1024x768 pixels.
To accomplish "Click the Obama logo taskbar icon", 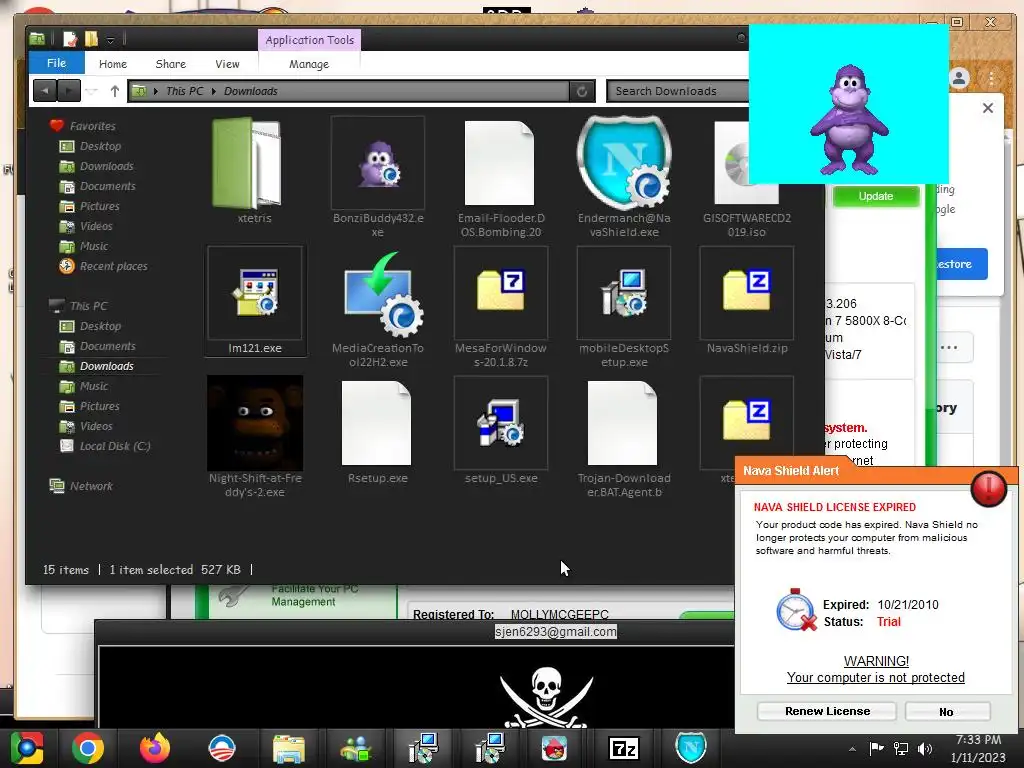I will [x=221, y=748].
